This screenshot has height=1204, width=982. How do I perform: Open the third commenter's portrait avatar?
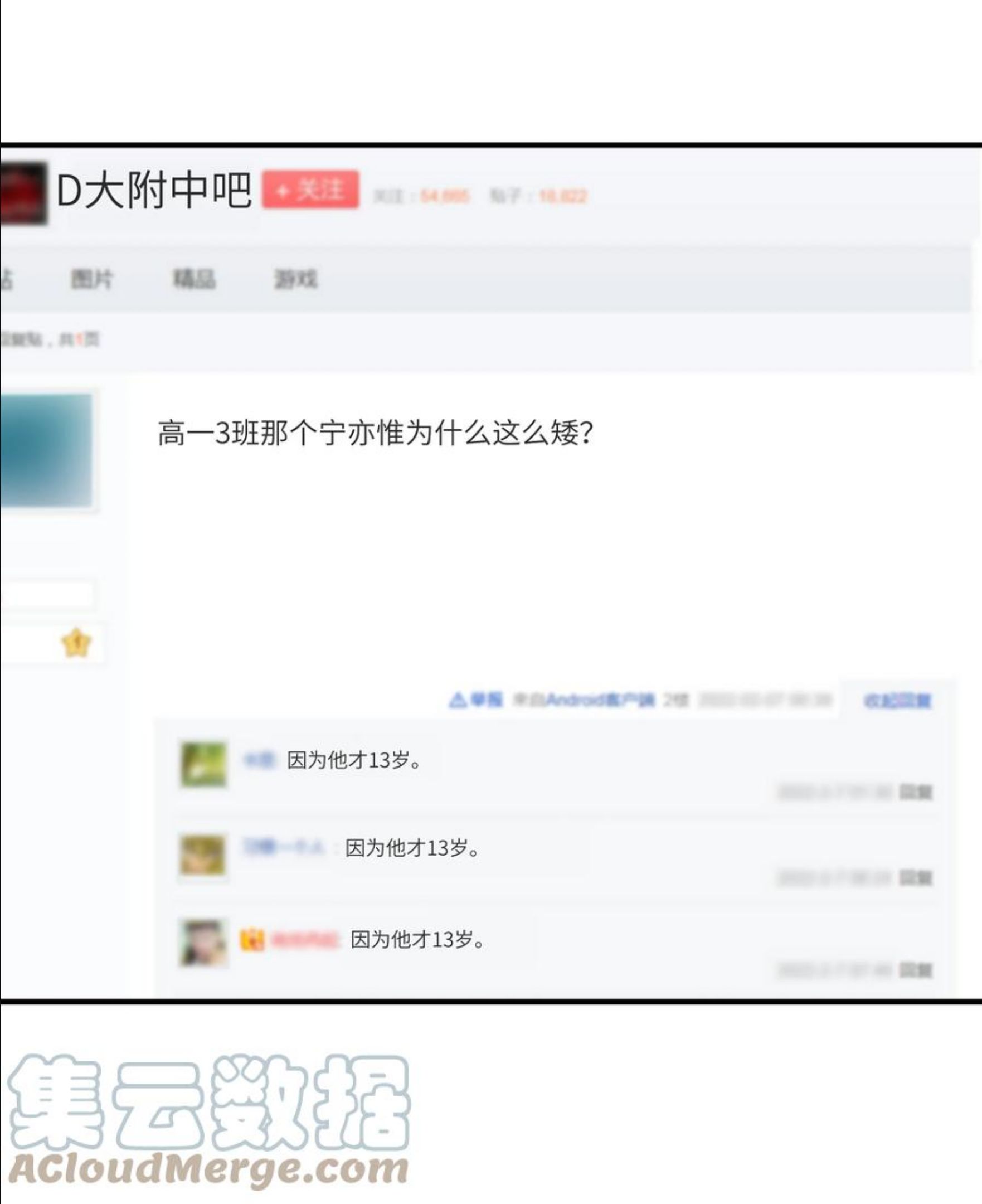pos(203,943)
